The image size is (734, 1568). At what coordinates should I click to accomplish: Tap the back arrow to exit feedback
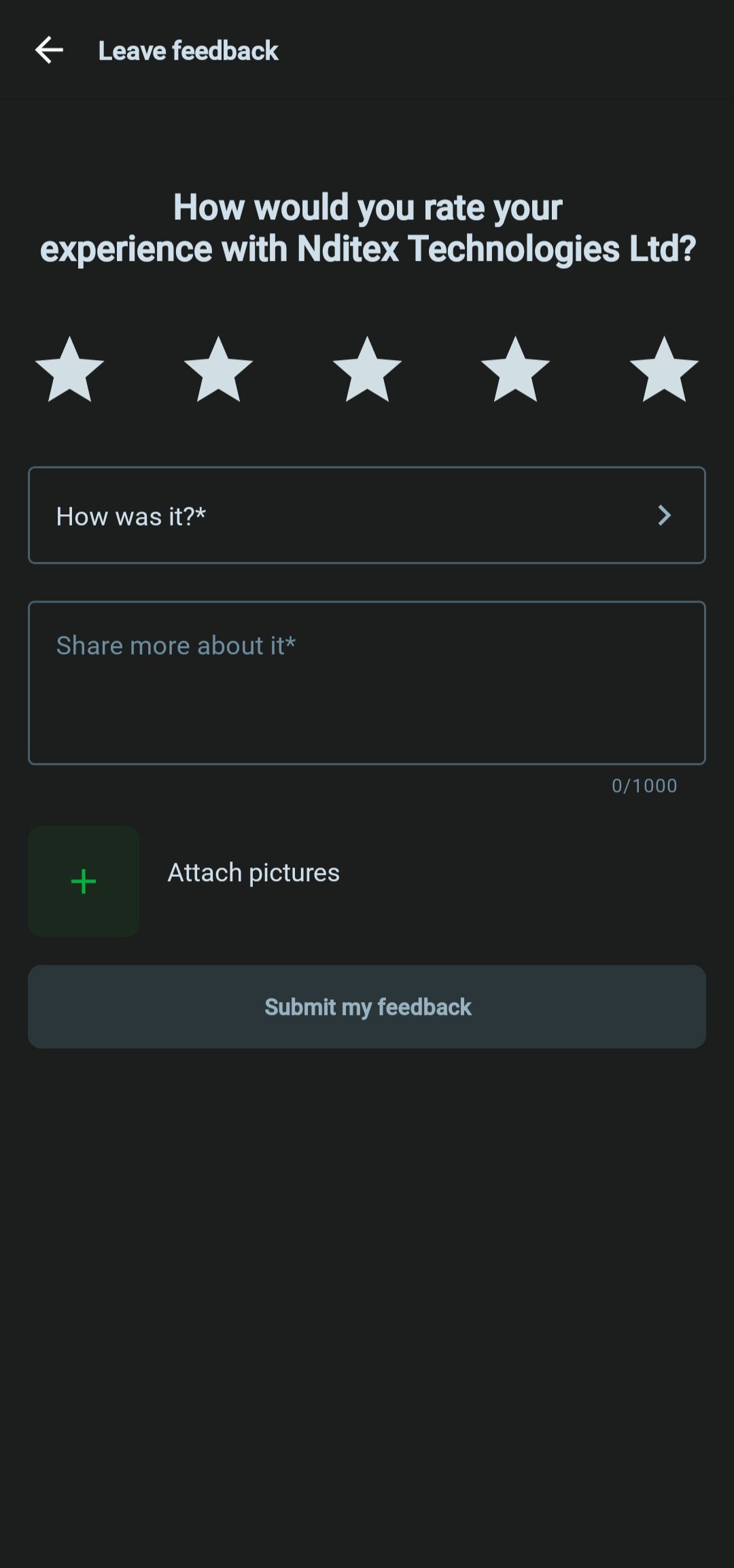(x=50, y=50)
